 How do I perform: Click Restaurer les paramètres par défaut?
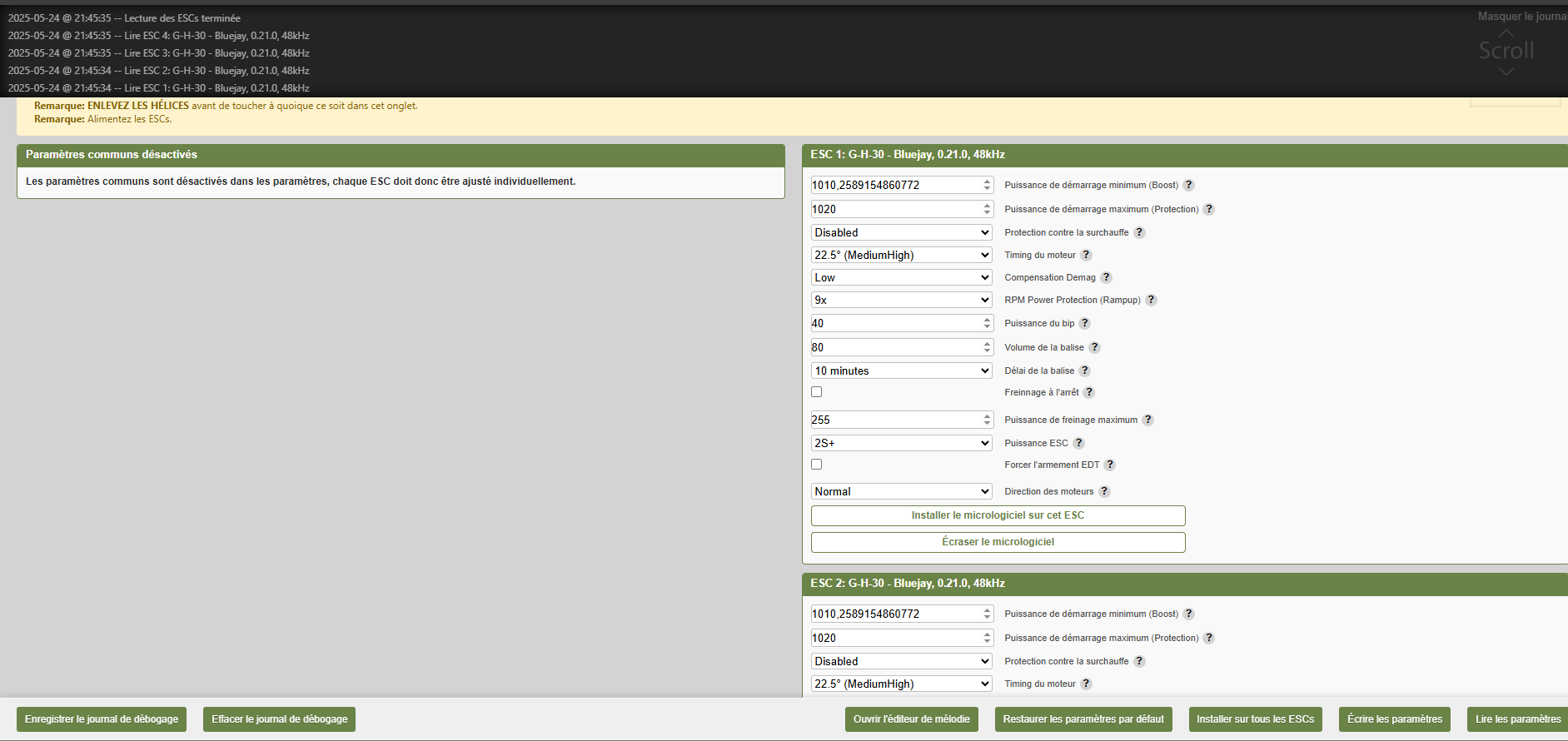(x=1083, y=719)
